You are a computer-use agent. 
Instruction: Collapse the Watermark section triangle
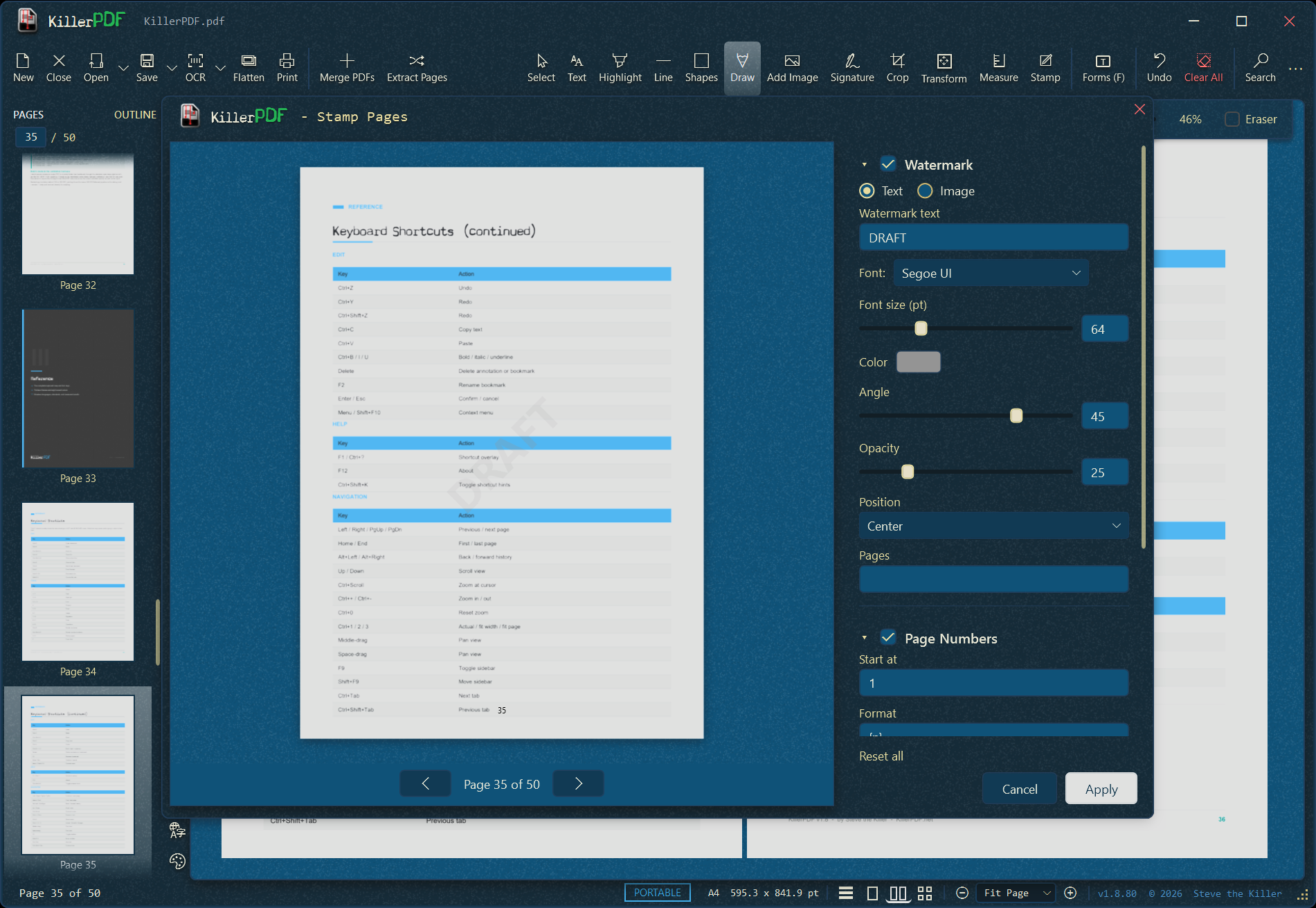pos(865,165)
